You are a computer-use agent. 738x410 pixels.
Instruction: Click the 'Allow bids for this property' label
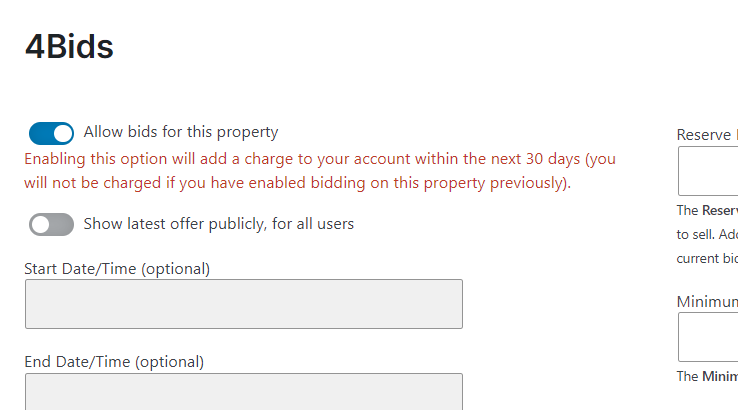[x=181, y=132]
